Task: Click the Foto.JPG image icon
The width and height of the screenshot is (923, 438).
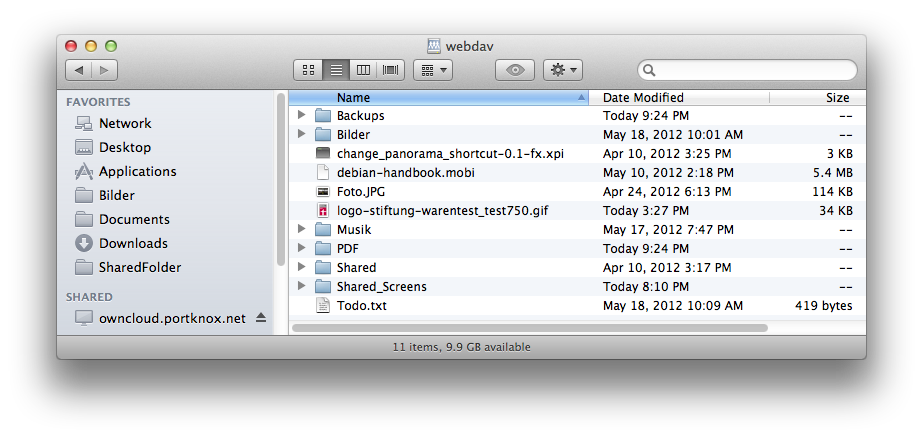Action: coord(323,191)
